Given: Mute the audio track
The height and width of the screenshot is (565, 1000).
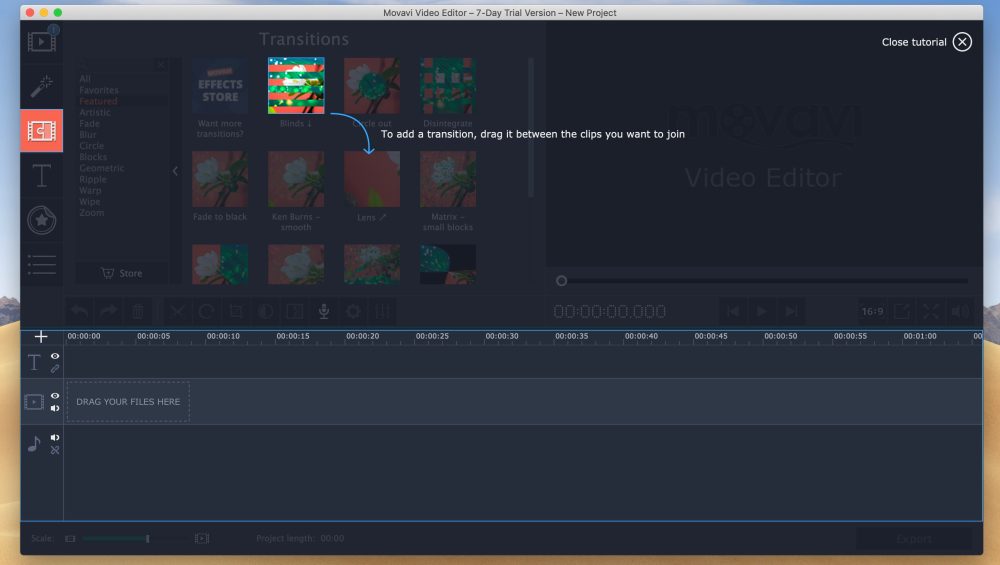Looking at the screenshot, I should coord(55,438).
